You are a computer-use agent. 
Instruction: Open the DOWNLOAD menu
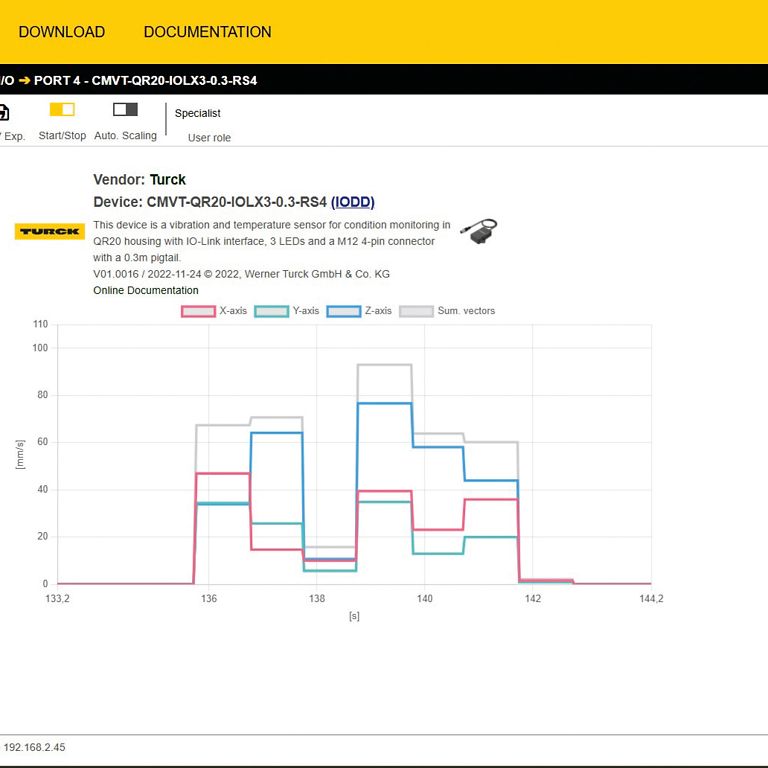[x=61, y=32]
